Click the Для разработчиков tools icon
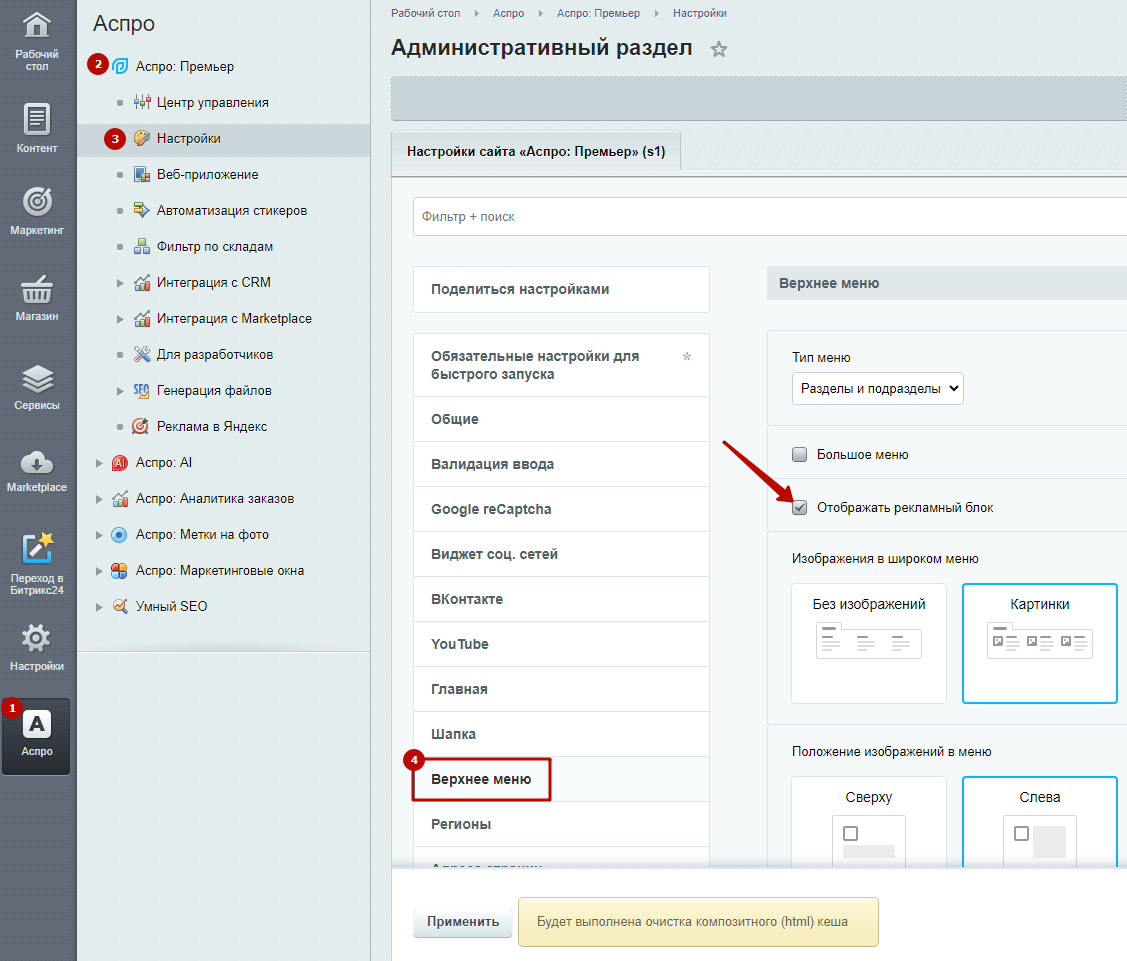1127x961 pixels. tap(142, 354)
